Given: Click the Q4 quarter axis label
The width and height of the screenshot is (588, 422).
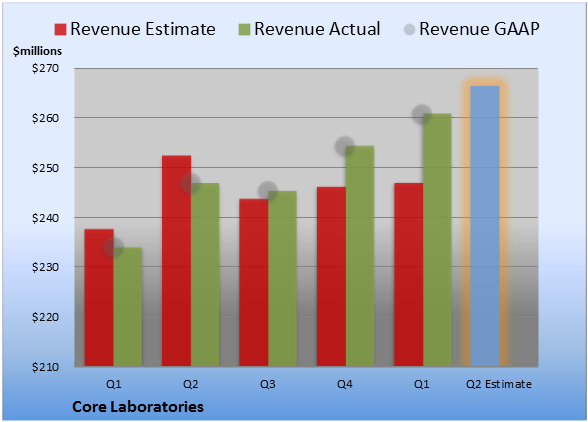Looking at the screenshot, I should (x=345, y=384).
